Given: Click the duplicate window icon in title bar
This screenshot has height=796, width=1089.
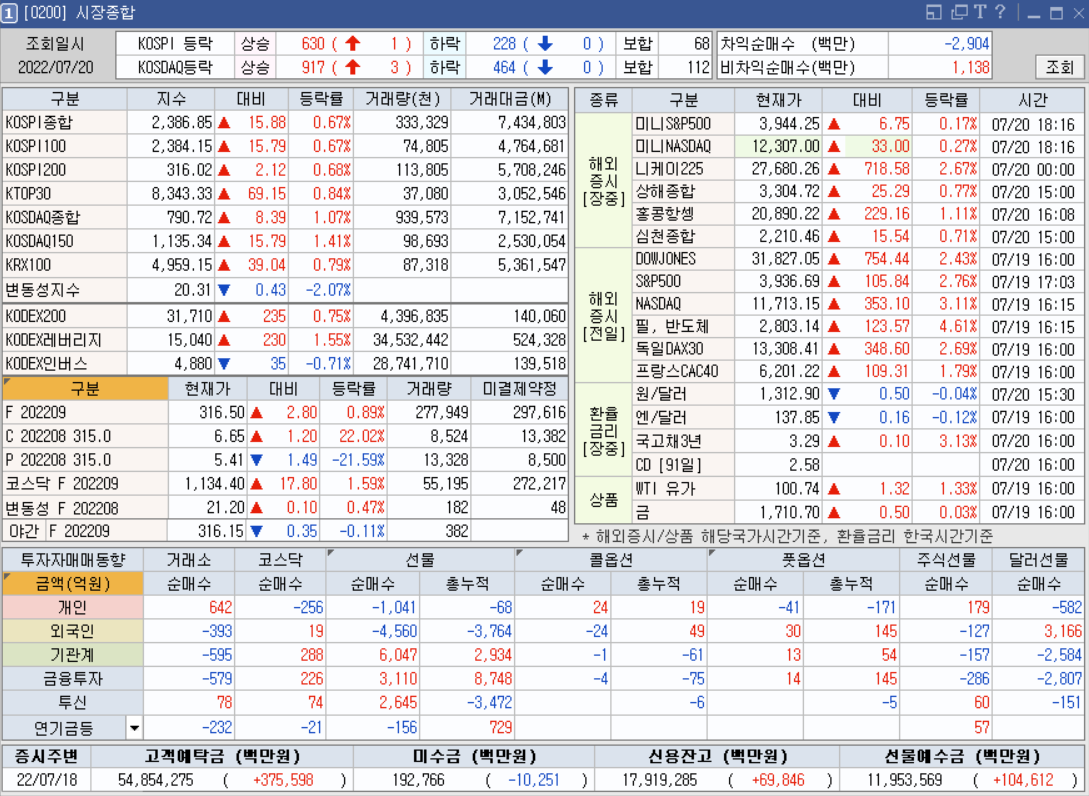Looking at the screenshot, I should coord(959,12).
